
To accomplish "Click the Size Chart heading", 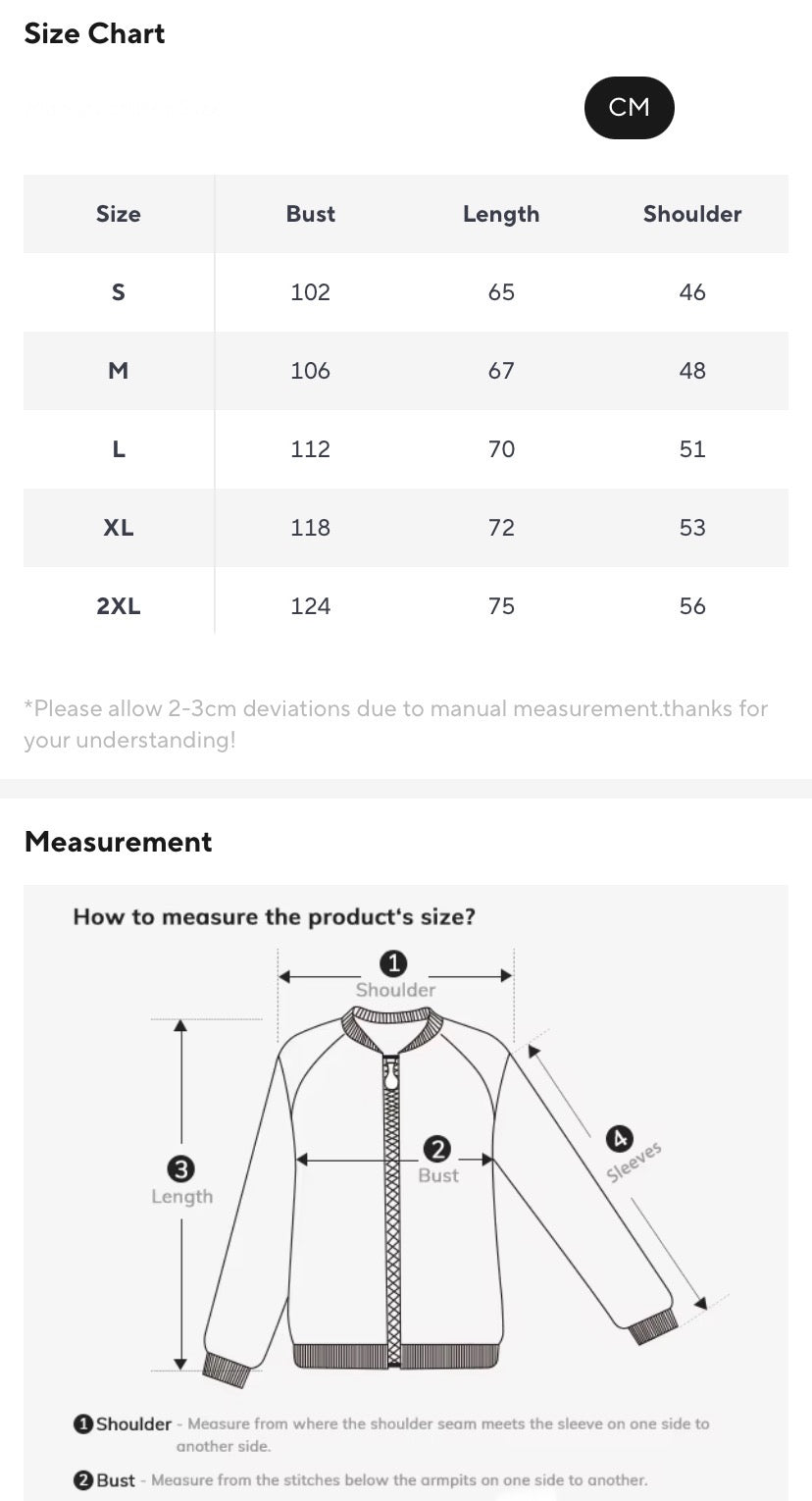I will point(94,33).
